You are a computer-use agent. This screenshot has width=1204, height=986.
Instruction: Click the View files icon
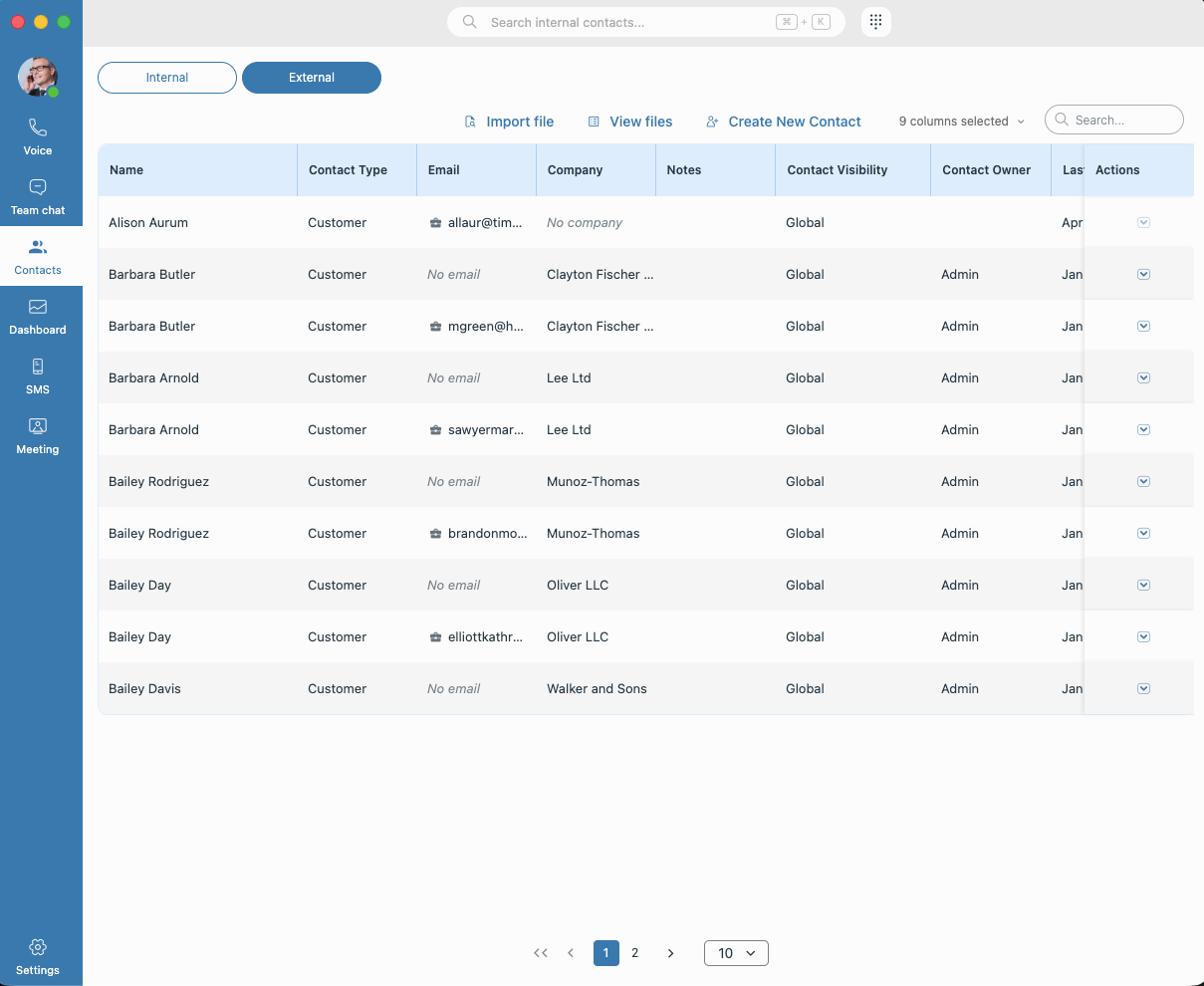click(593, 121)
